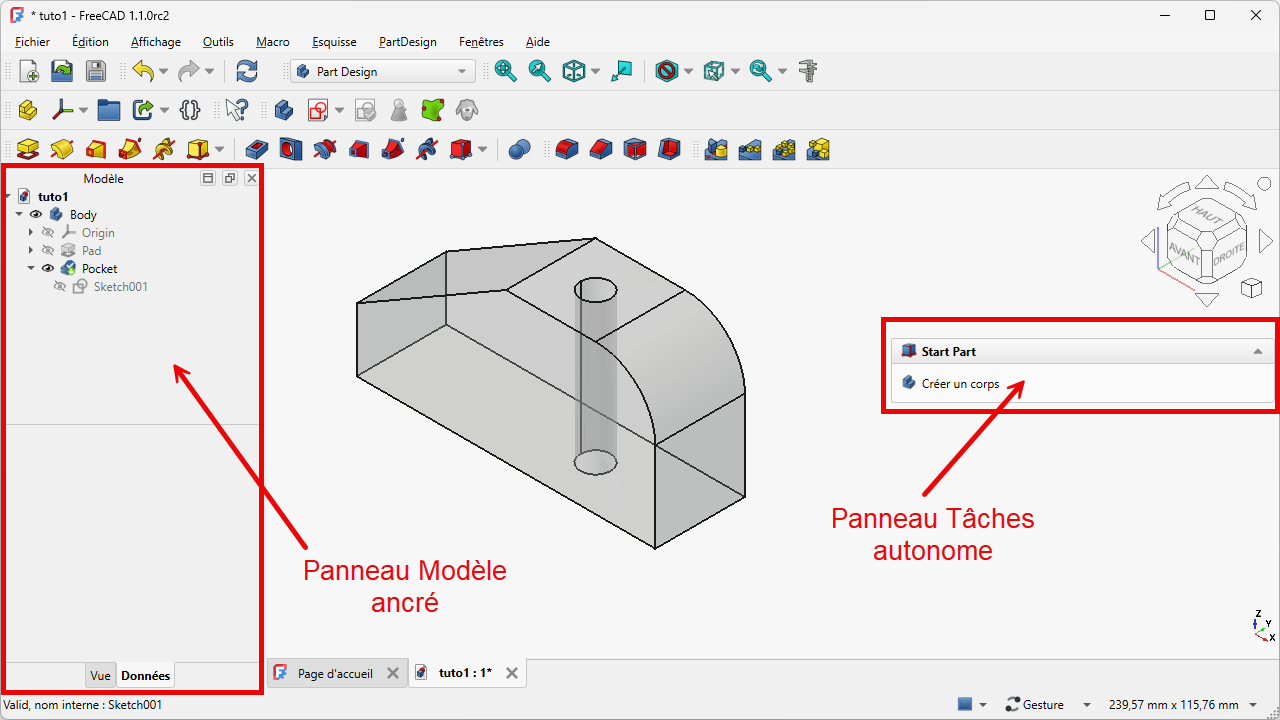Expand the Origin tree node
The width and height of the screenshot is (1280, 720).
31,233
